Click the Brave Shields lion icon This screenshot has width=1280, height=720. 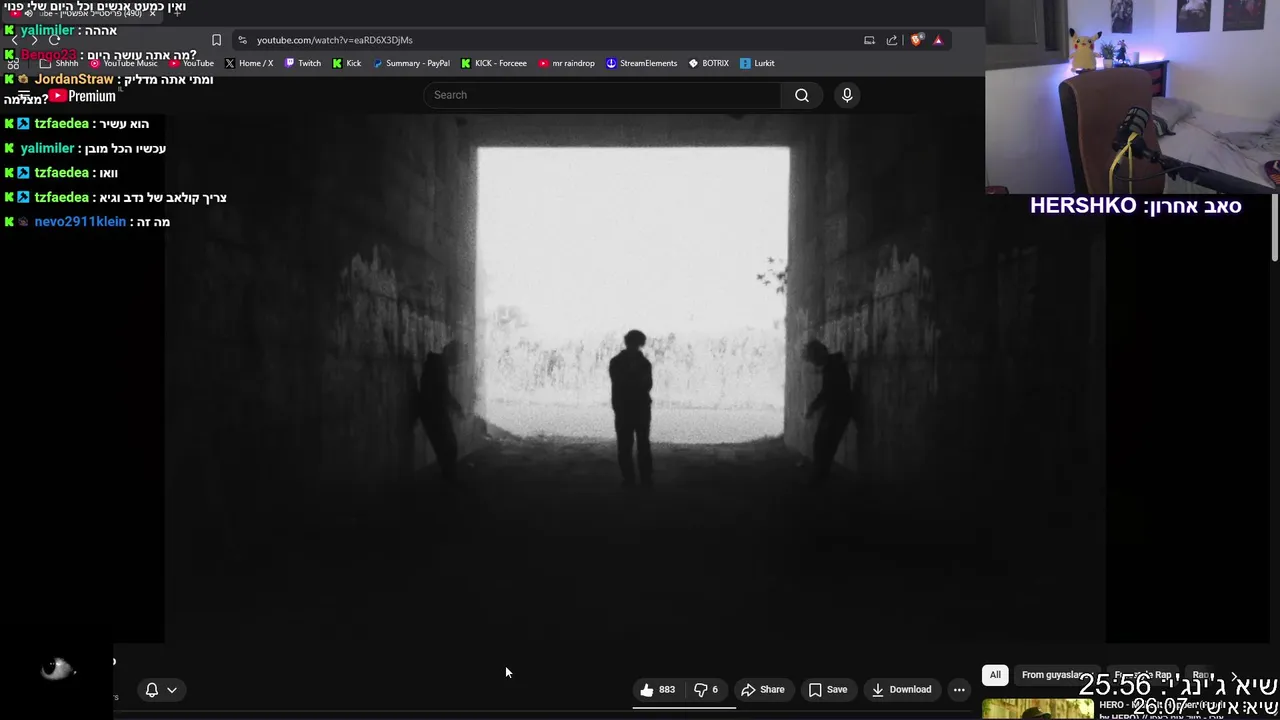pos(915,40)
